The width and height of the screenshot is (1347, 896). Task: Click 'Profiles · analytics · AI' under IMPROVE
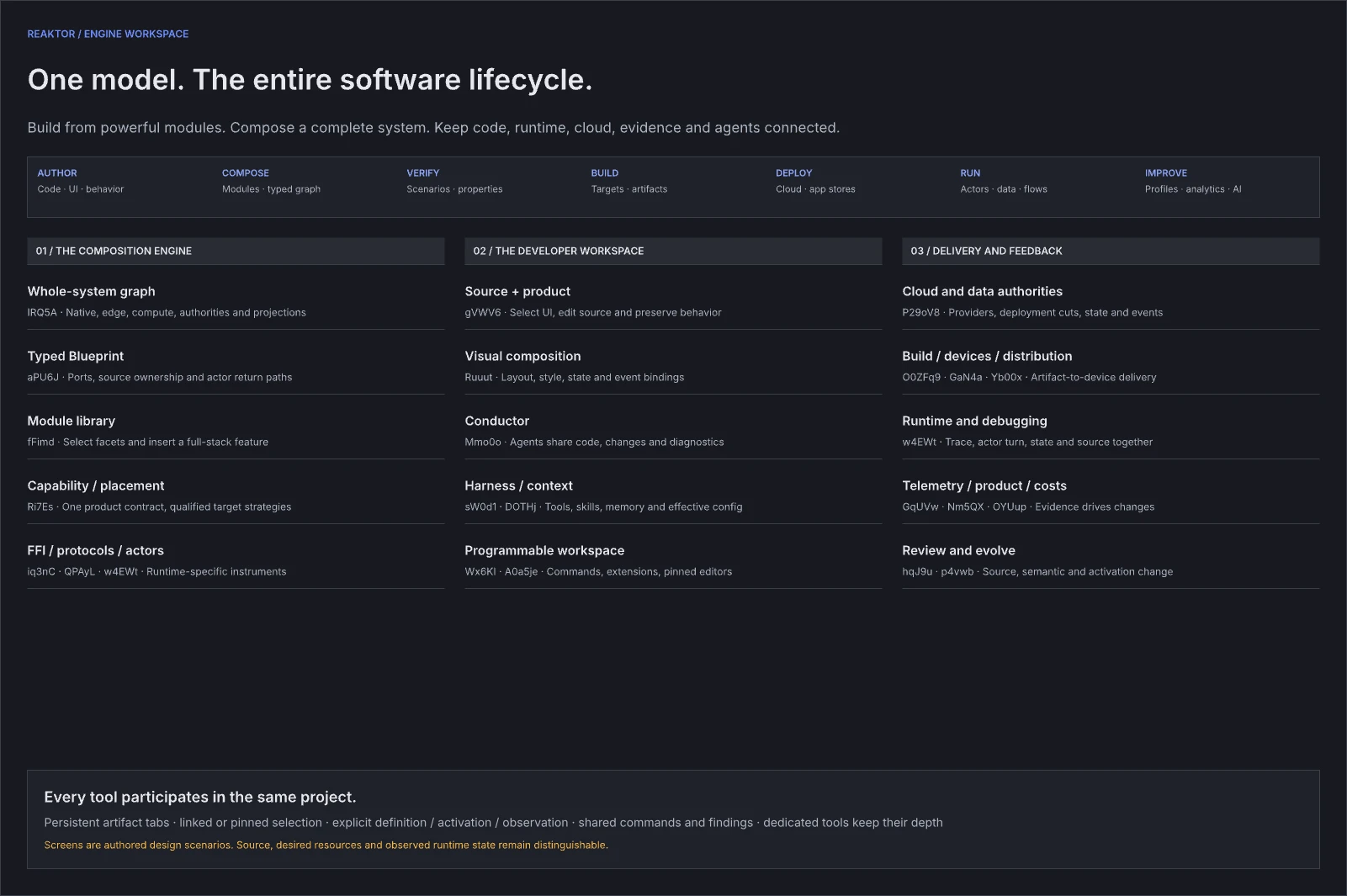pos(1193,189)
